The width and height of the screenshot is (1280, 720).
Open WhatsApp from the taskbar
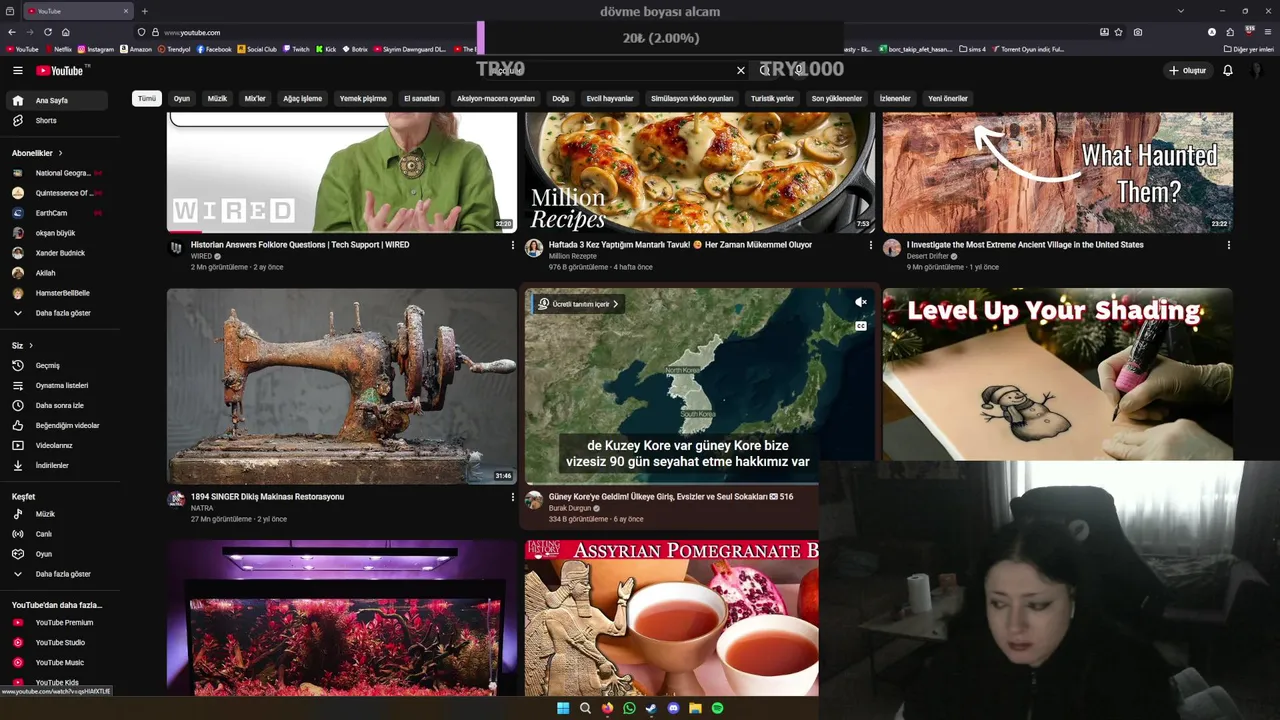[629, 708]
